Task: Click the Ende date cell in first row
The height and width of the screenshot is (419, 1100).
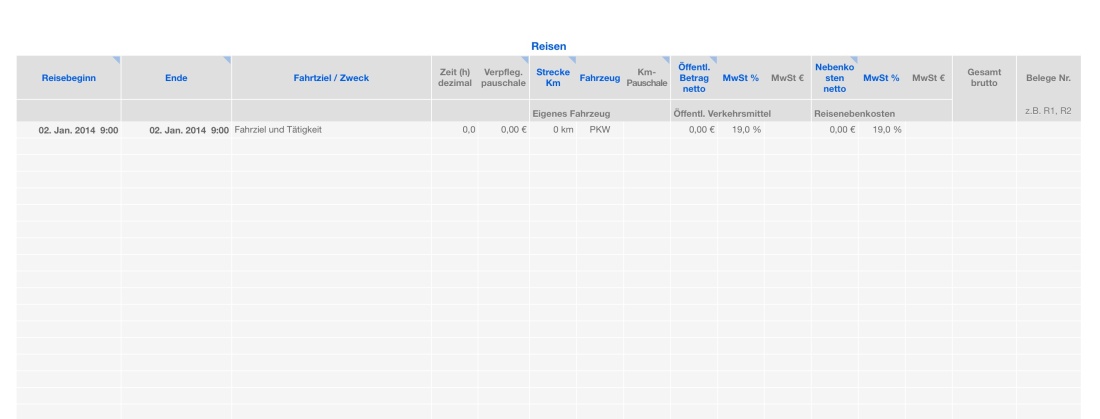Action: 189,131
